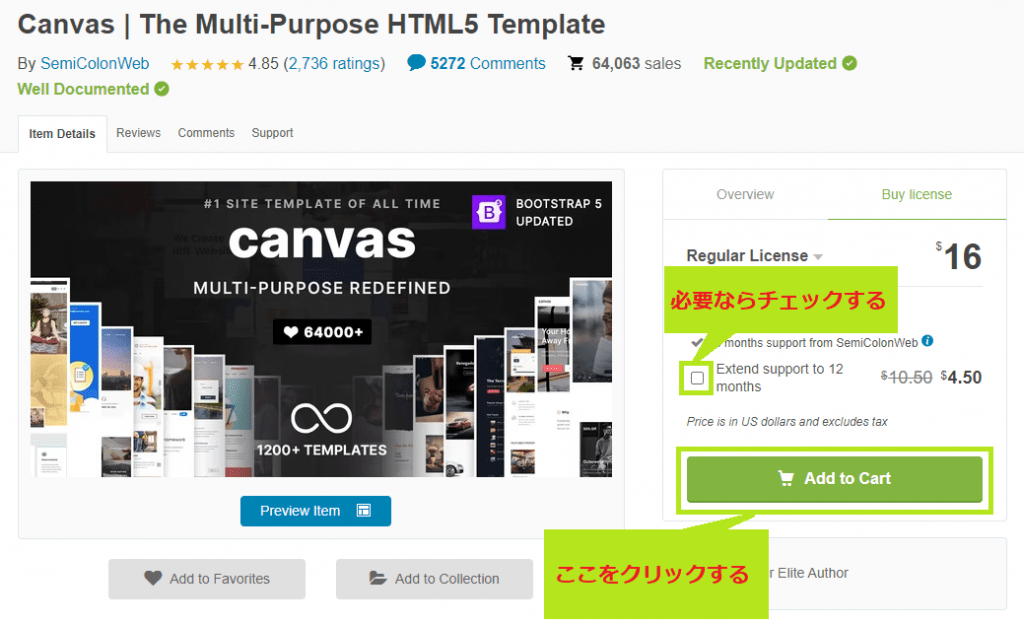Check the Extend support to 12 months box
The image size is (1024, 625).
pyautogui.click(x=697, y=377)
